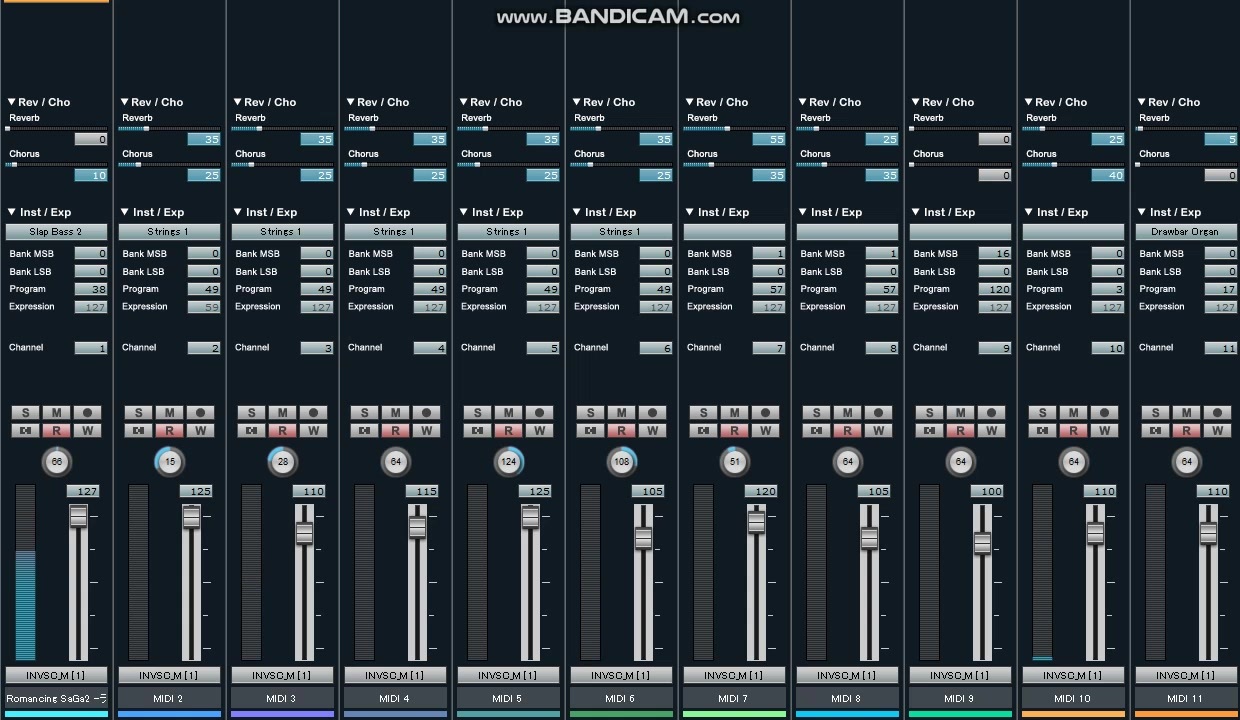Select the MIDI 8 channel name
Screen dimensions: 1240x720
tap(847, 698)
